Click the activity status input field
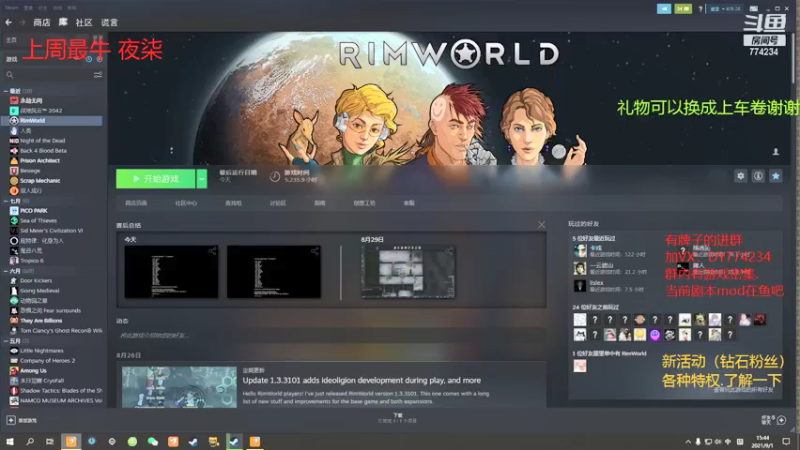This screenshot has height=450, width=800. pos(331,335)
